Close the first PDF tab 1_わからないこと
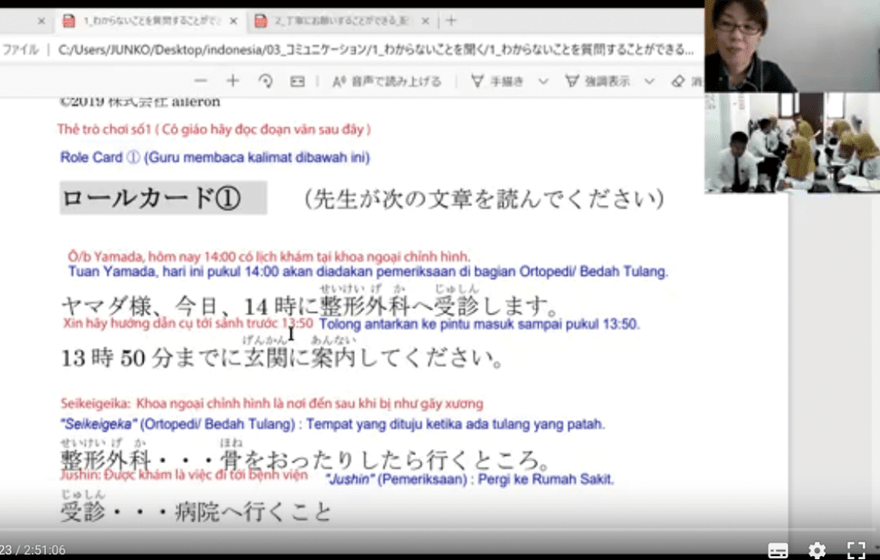This screenshot has height=560, width=880. [233, 21]
